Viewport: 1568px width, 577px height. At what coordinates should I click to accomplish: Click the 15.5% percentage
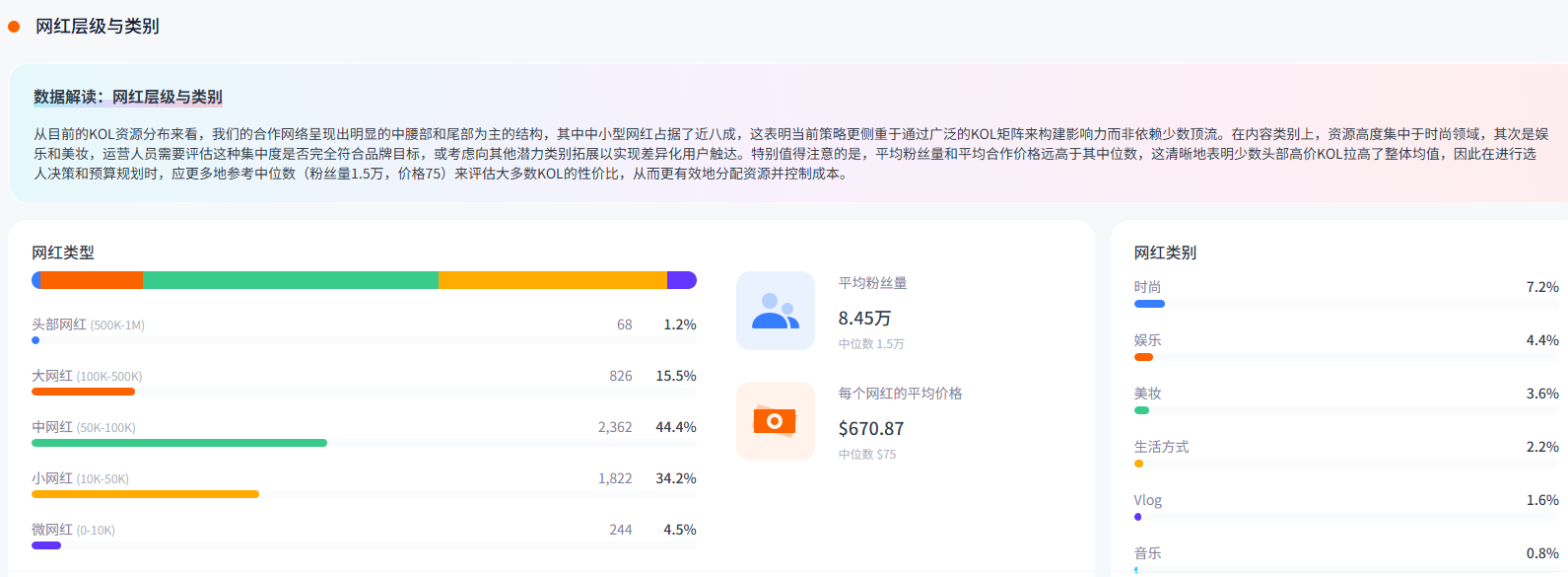coord(676,376)
